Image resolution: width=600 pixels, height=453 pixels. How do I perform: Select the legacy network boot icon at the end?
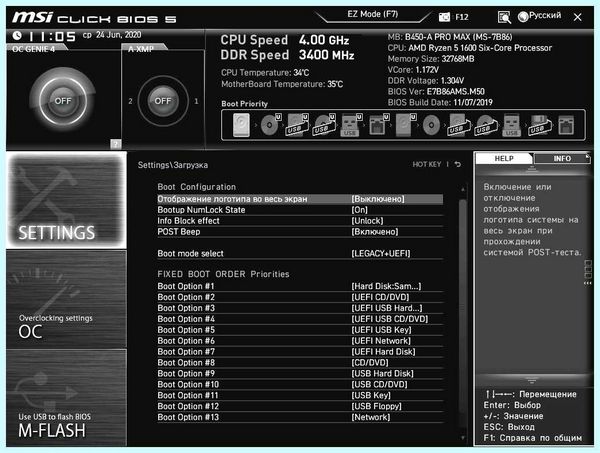(x=566, y=125)
